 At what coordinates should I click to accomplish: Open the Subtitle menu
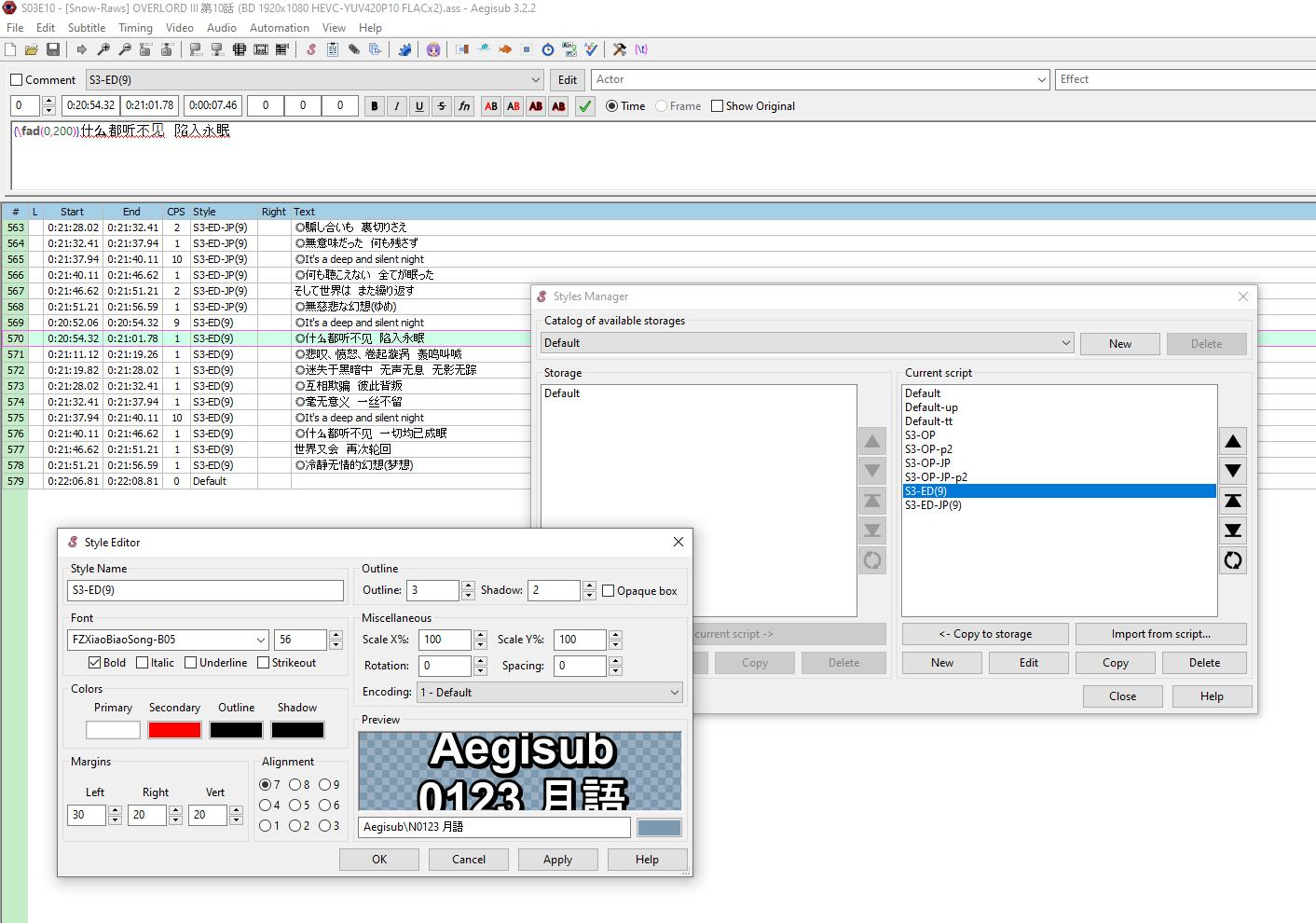(87, 28)
